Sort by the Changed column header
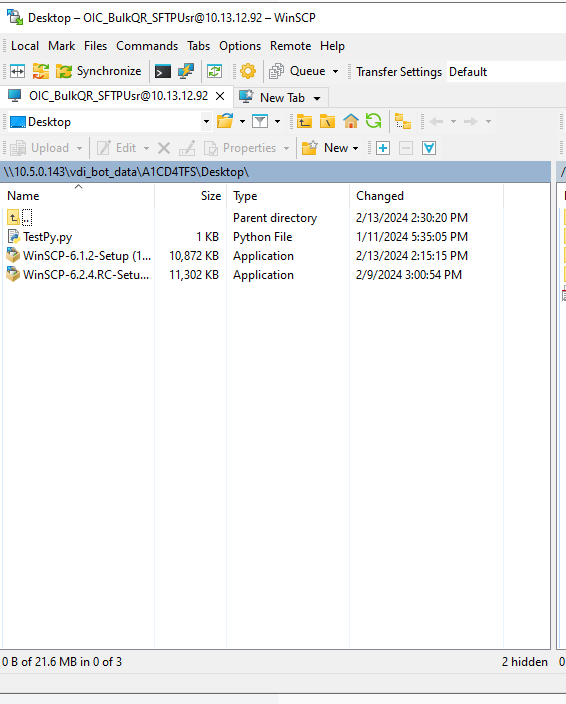This screenshot has width=566, height=704. point(426,196)
